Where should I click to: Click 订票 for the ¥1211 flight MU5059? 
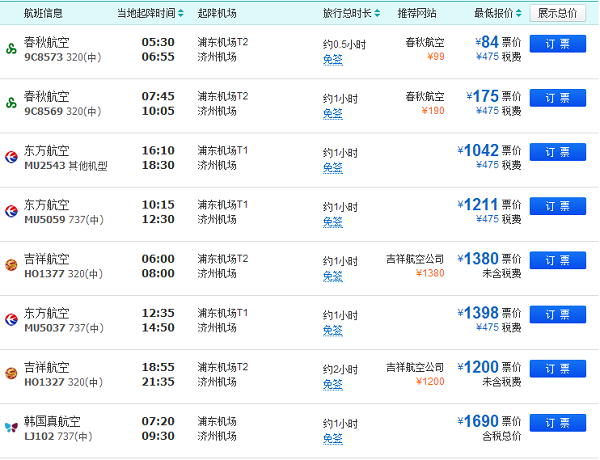point(557,206)
